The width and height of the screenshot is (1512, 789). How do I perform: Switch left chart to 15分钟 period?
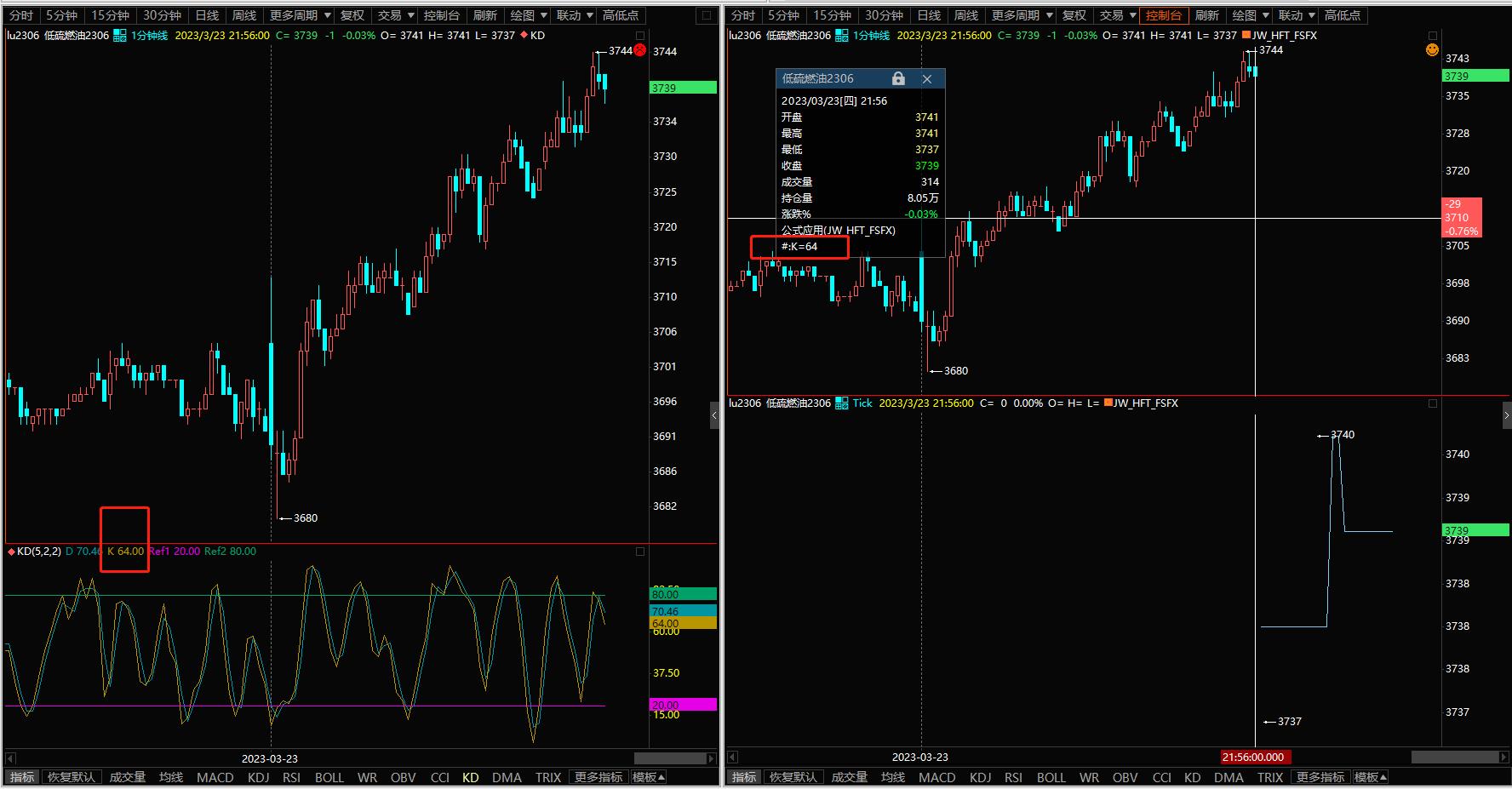(110, 15)
